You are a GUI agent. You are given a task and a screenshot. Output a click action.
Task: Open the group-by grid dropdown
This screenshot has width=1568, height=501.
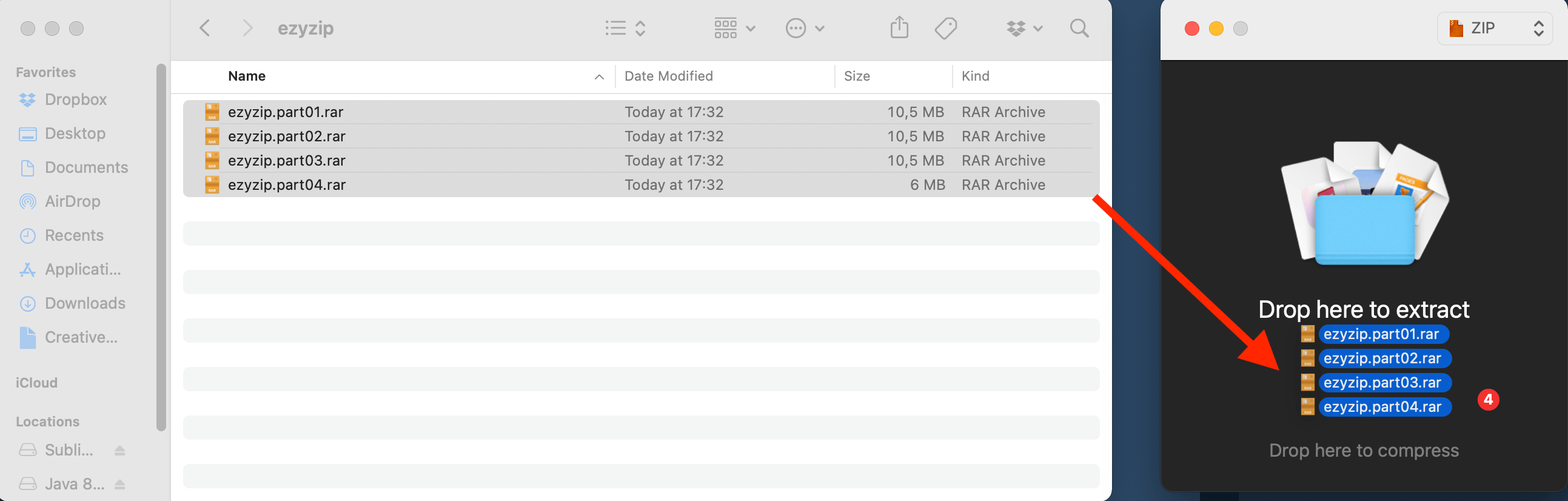pyautogui.click(x=735, y=28)
